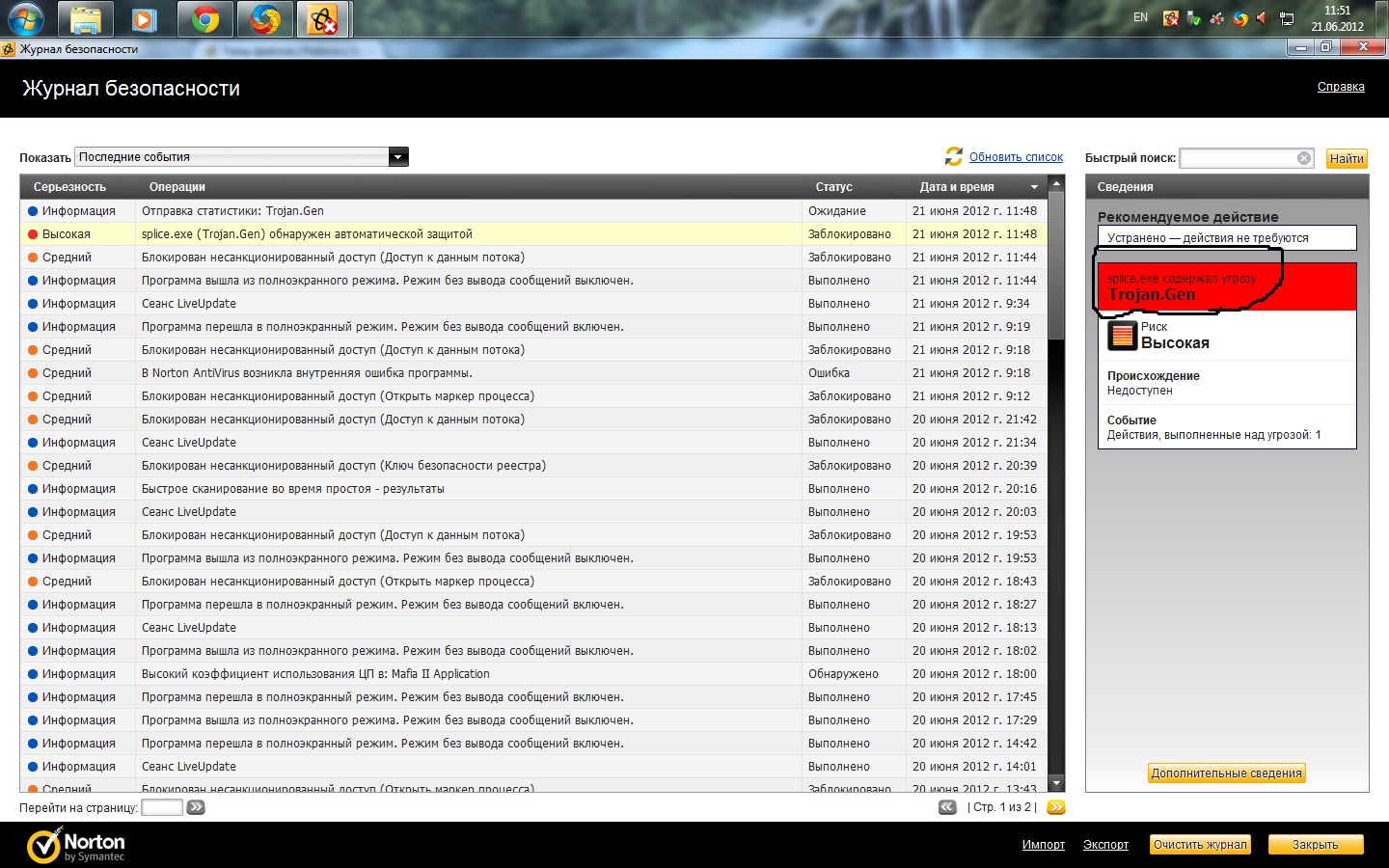The height and width of the screenshot is (868, 1389).
Task: Click the refresh arrows icon beside Обновить список
Action: tap(954, 156)
